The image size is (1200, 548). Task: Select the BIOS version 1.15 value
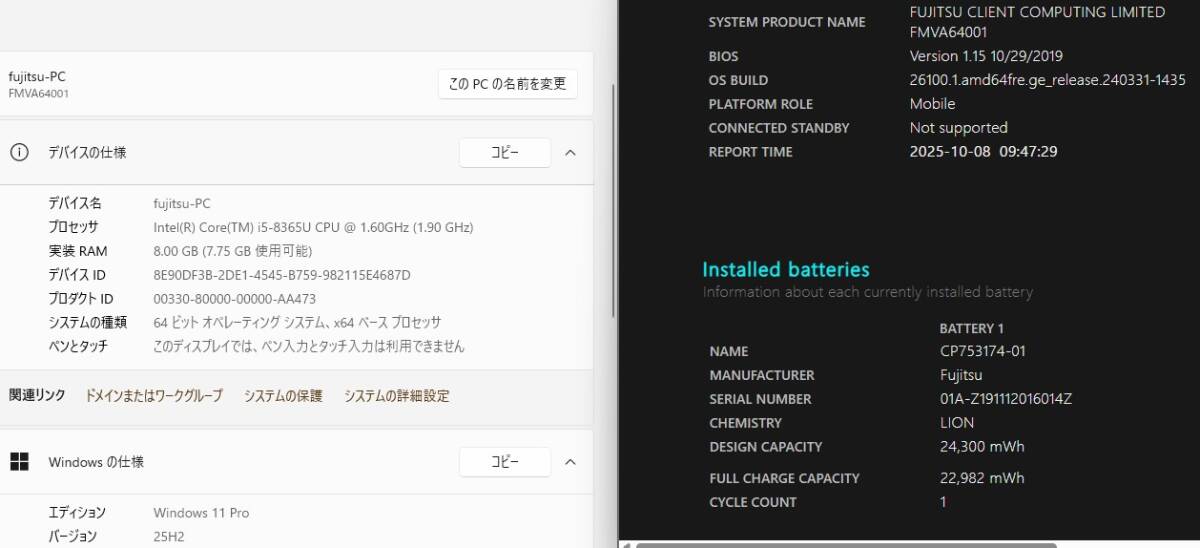click(x=986, y=56)
